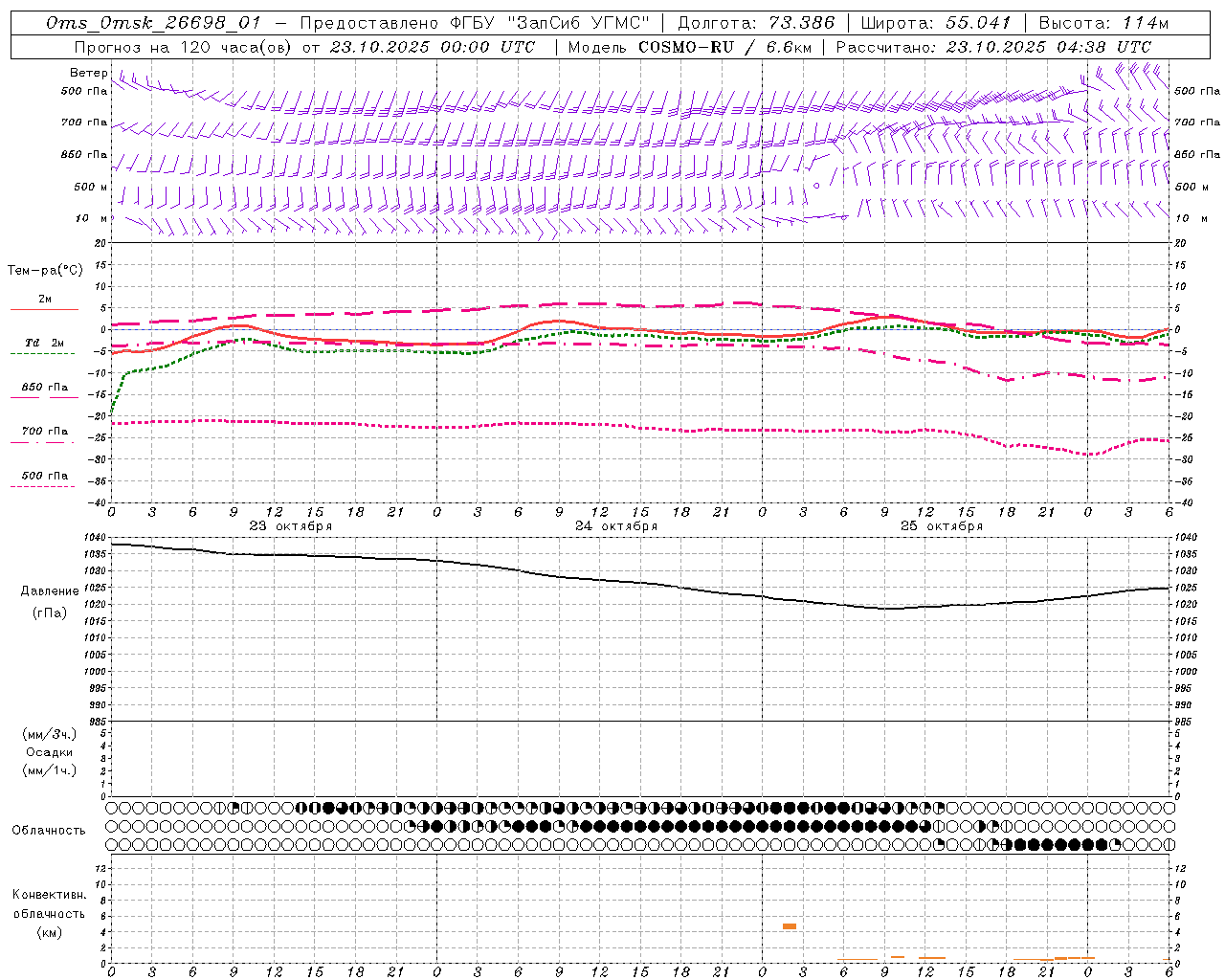The height and width of the screenshot is (980, 1225).
Task: Click the tall orange convective cloud bar
Action: click(790, 926)
